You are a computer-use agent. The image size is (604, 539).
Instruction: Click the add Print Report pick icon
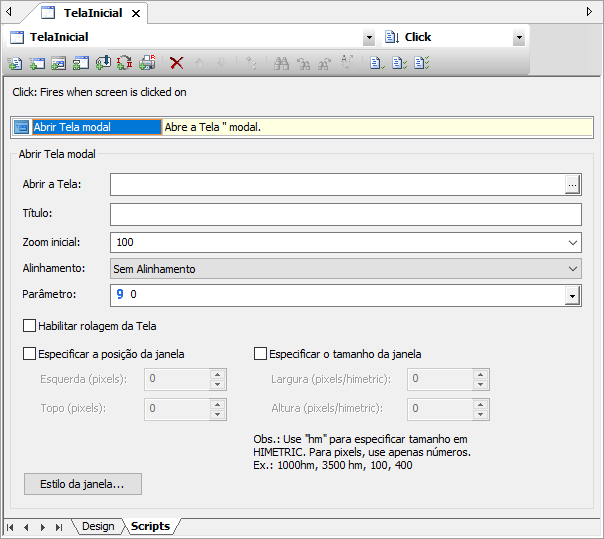tap(148, 63)
